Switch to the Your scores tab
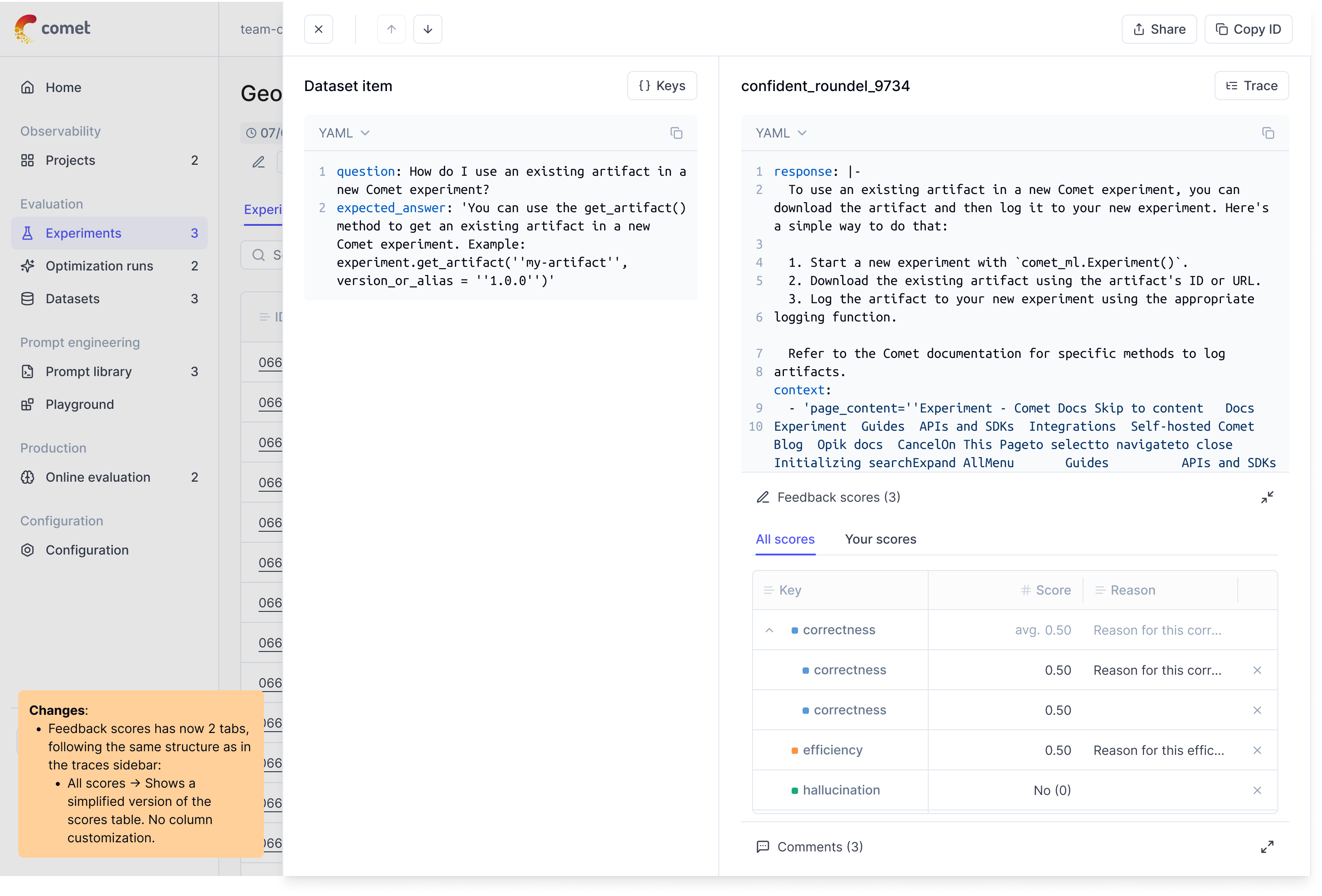The image size is (1322, 896). point(880,540)
